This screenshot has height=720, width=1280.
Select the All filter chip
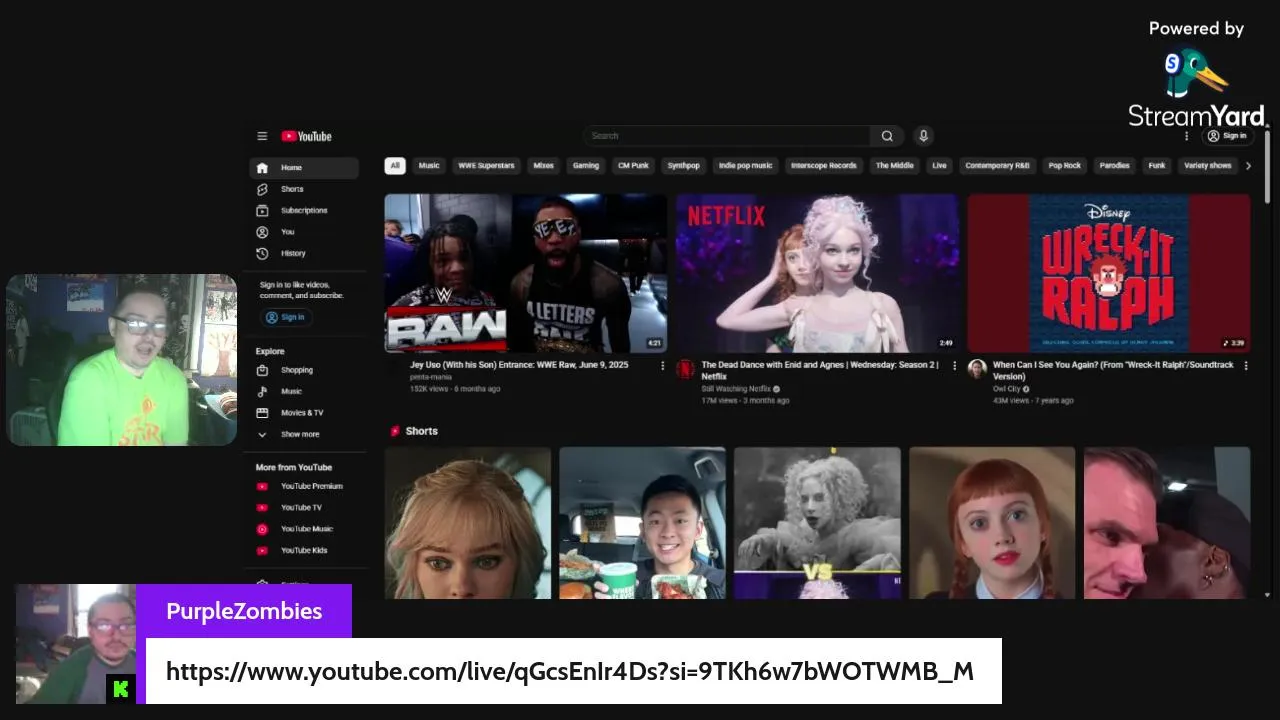(395, 166)
